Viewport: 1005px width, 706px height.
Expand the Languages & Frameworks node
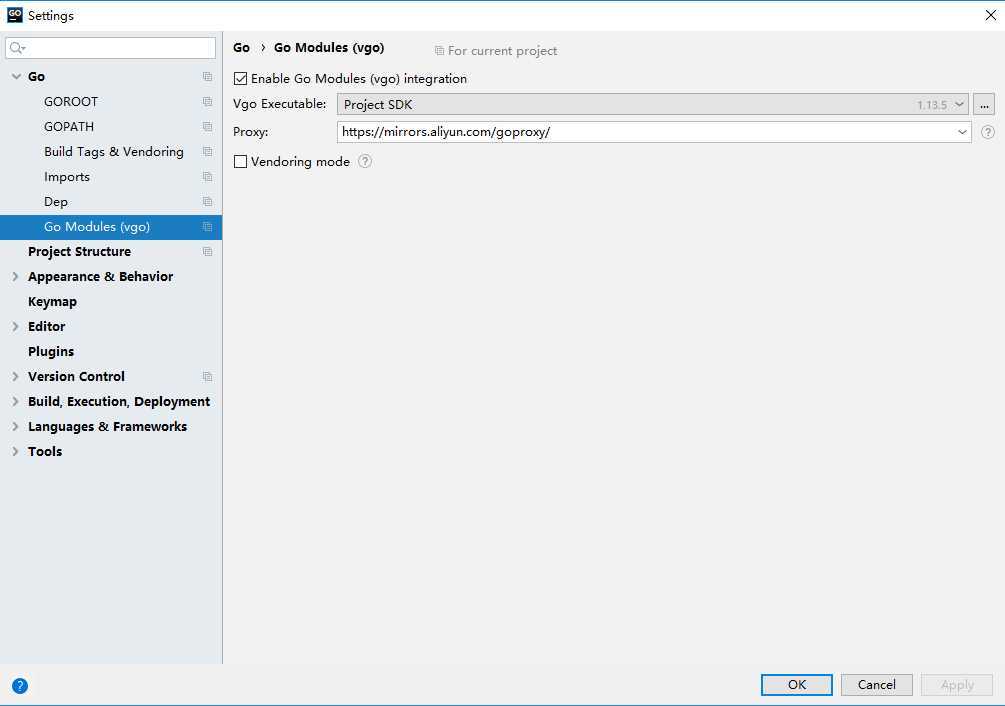pyautogui.click(x=15, y=426)
